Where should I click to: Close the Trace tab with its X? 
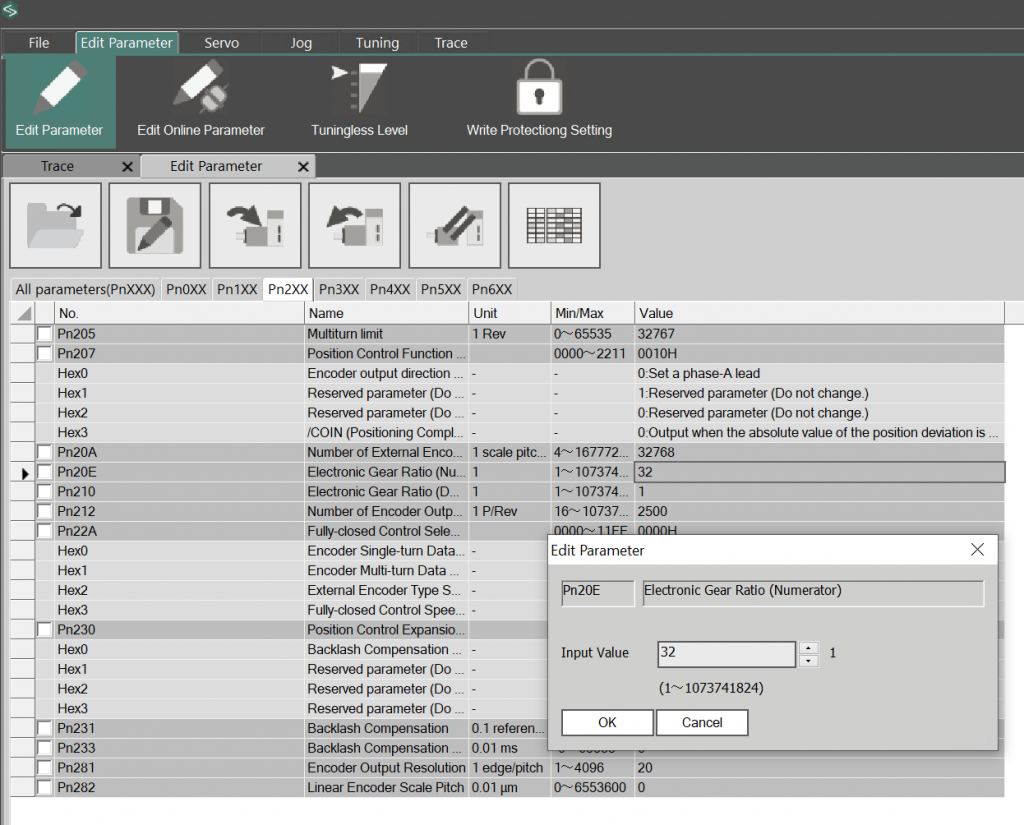click(127, 167)
